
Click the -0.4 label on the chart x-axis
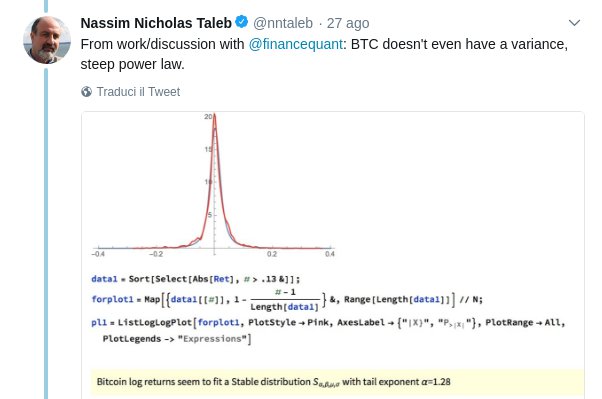[98, 254]
